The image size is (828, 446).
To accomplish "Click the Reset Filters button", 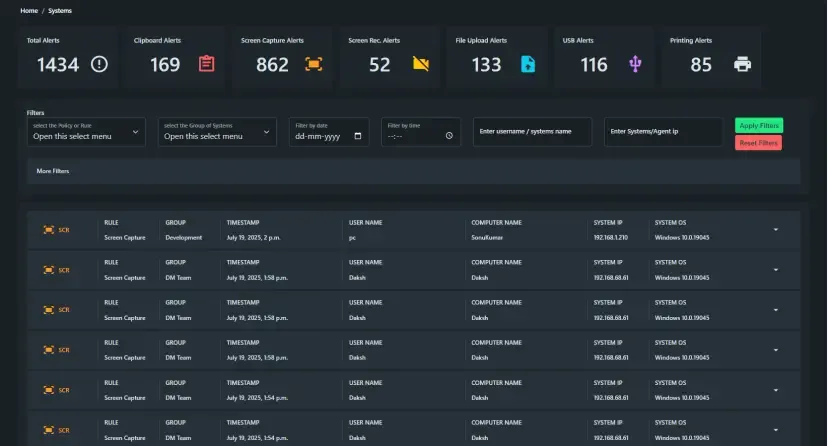I will point(758,143).
